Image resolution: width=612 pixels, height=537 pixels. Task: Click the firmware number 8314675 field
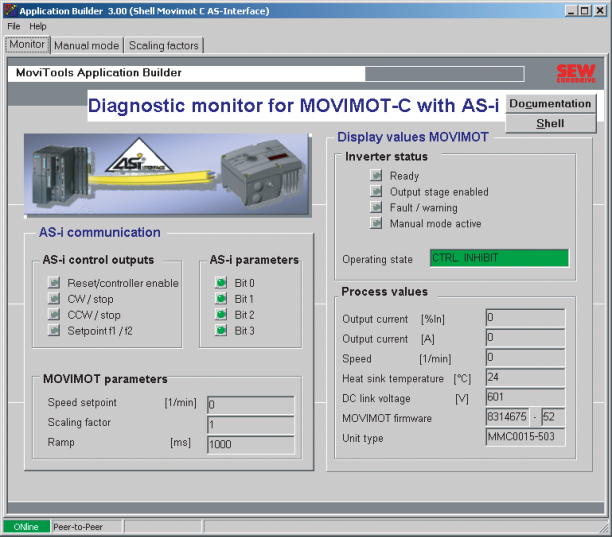(x=507, y=417)
